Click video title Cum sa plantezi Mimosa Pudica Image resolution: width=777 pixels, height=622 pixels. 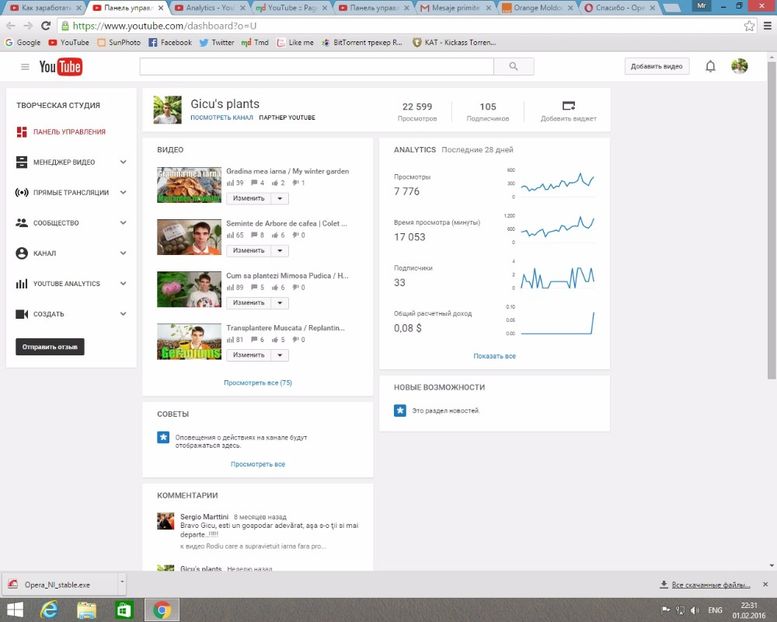tap(287, 276)
